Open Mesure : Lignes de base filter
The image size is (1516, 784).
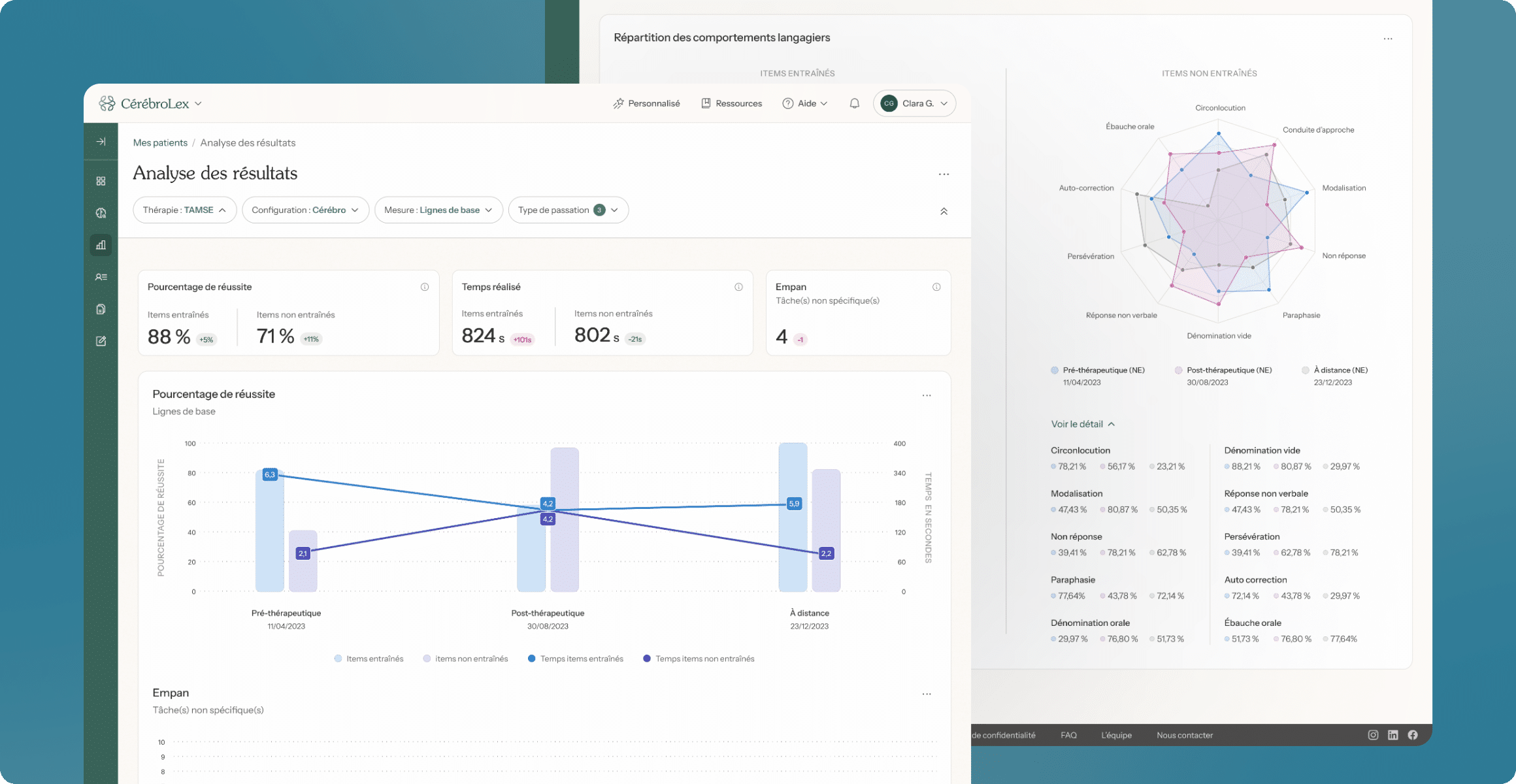438,210
